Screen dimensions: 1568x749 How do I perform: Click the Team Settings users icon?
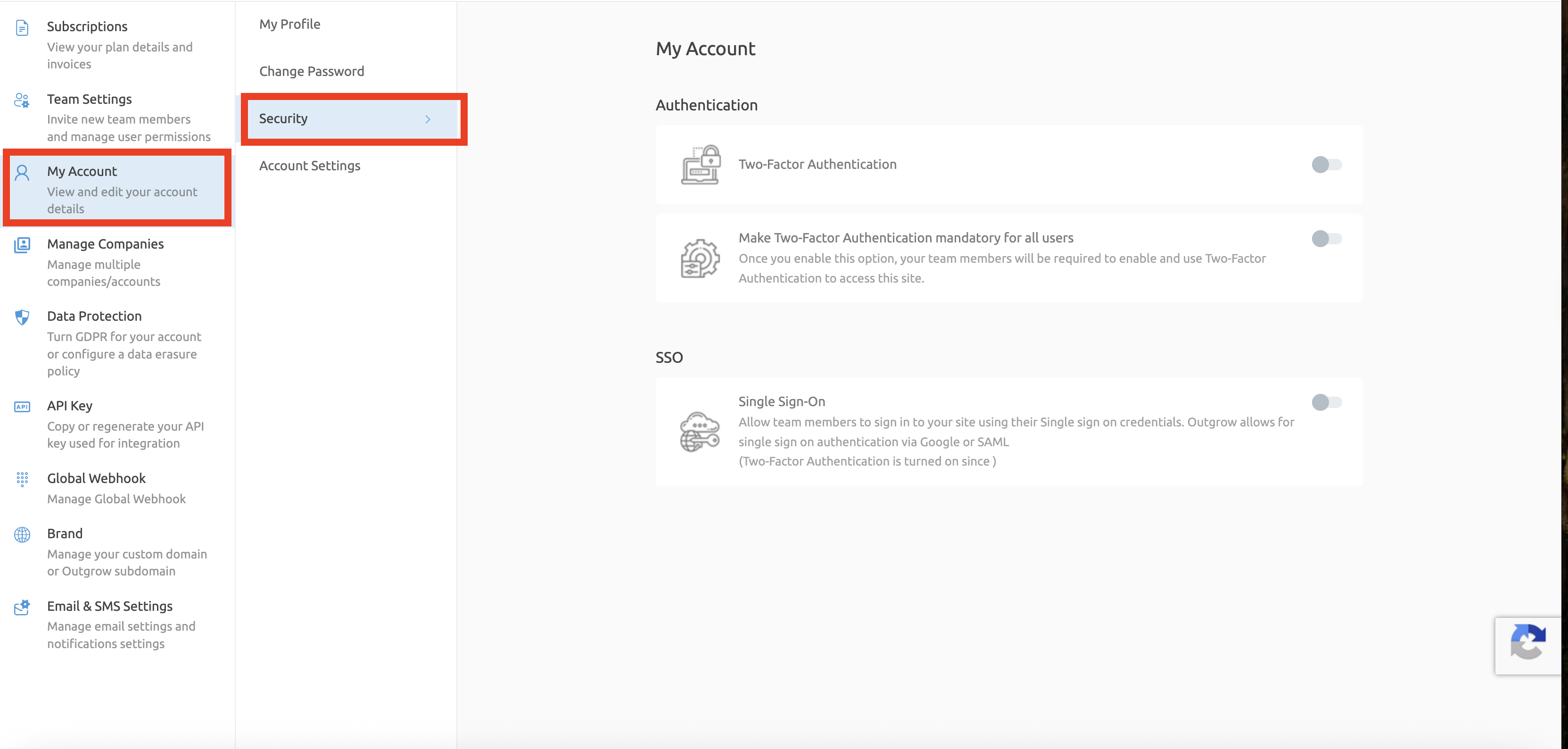pos(22,100)
